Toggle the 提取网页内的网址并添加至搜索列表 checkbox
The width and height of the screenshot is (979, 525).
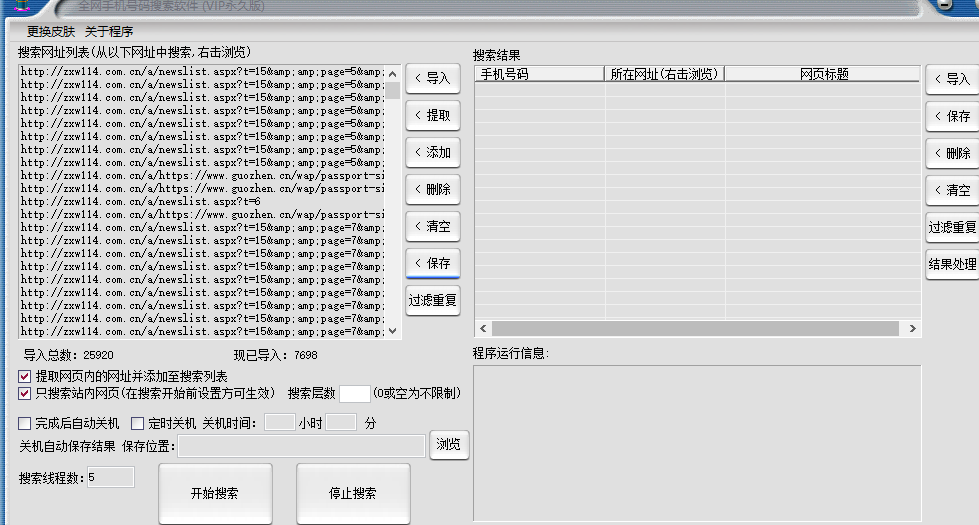click(25, 377)
